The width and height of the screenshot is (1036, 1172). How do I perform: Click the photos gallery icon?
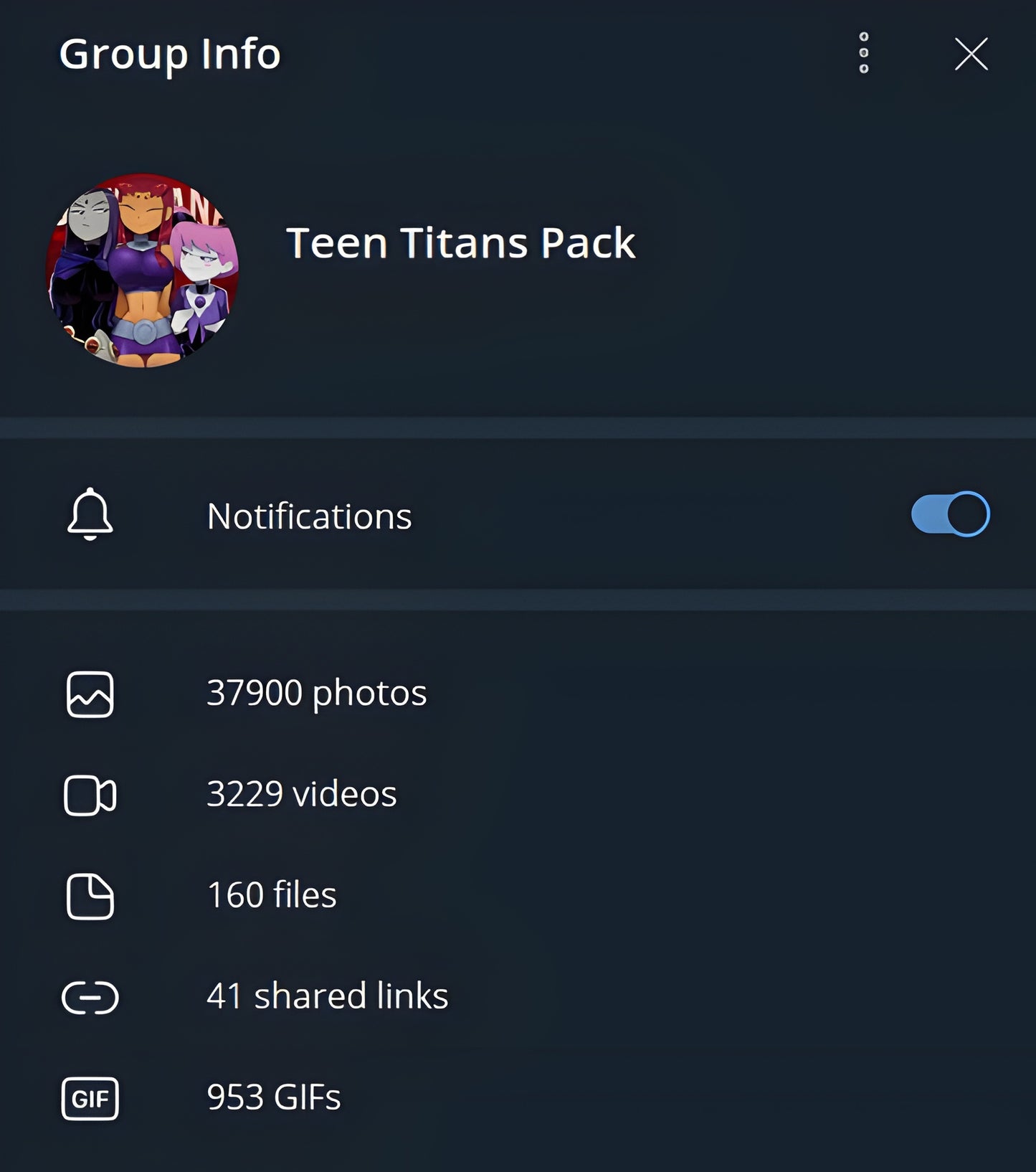[x=90, y=694]
